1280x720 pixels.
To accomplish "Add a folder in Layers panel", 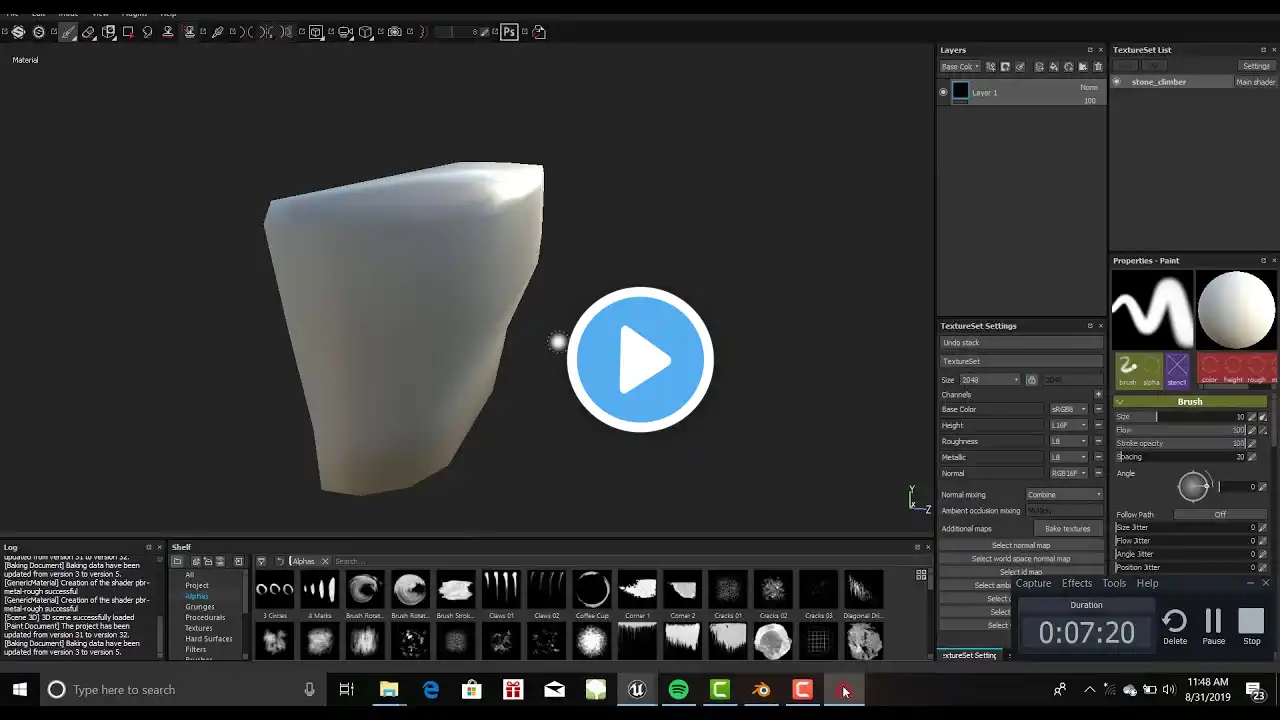I will click(1083, 67).
